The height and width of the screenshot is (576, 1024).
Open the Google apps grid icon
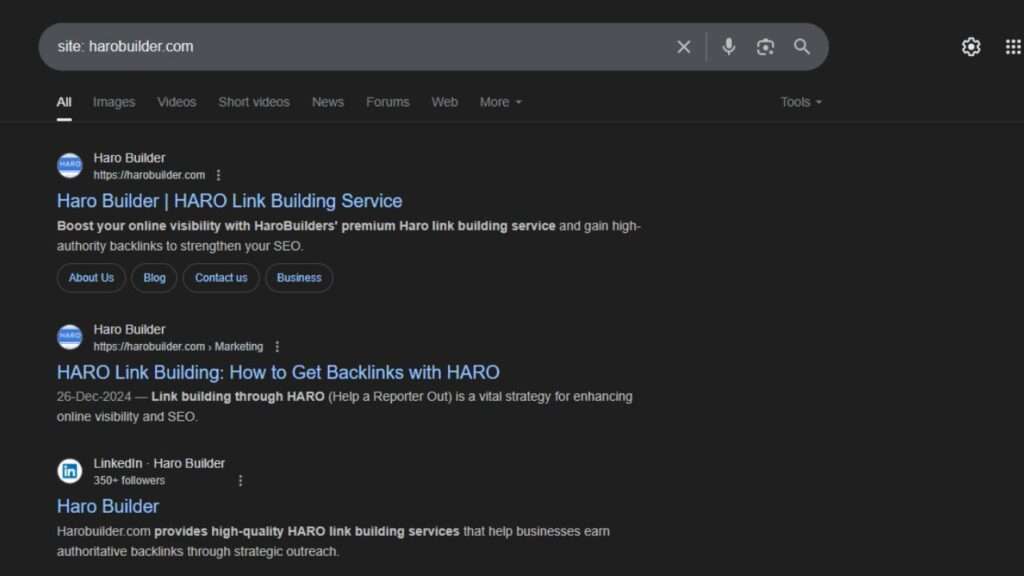pyautogui.click(x=1012, y=47)
